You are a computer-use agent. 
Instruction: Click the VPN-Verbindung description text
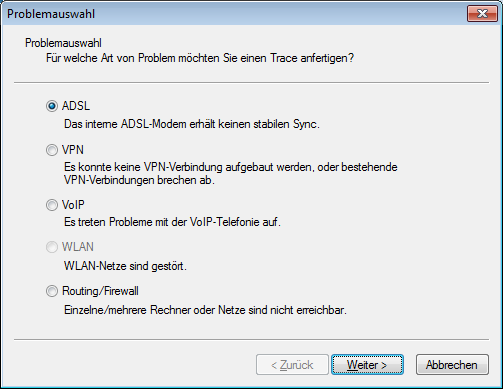tap(231, 174)
